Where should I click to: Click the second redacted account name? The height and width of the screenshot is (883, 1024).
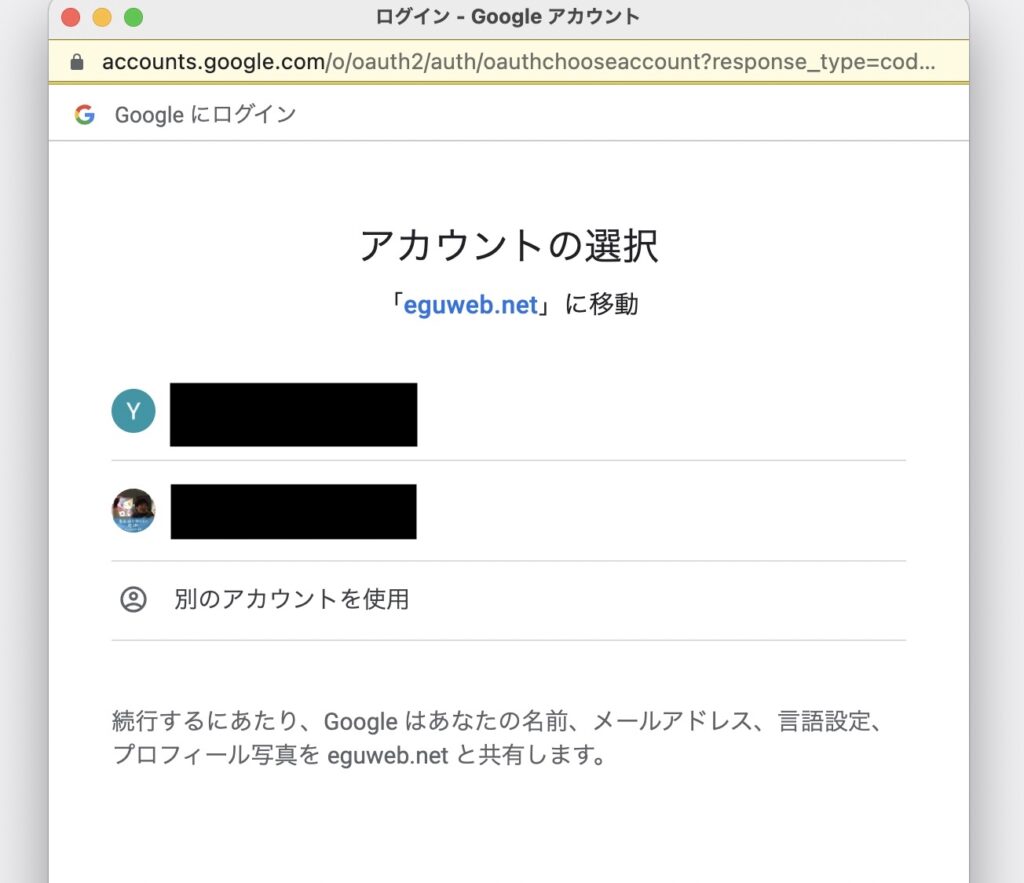[x=293, y=512]
